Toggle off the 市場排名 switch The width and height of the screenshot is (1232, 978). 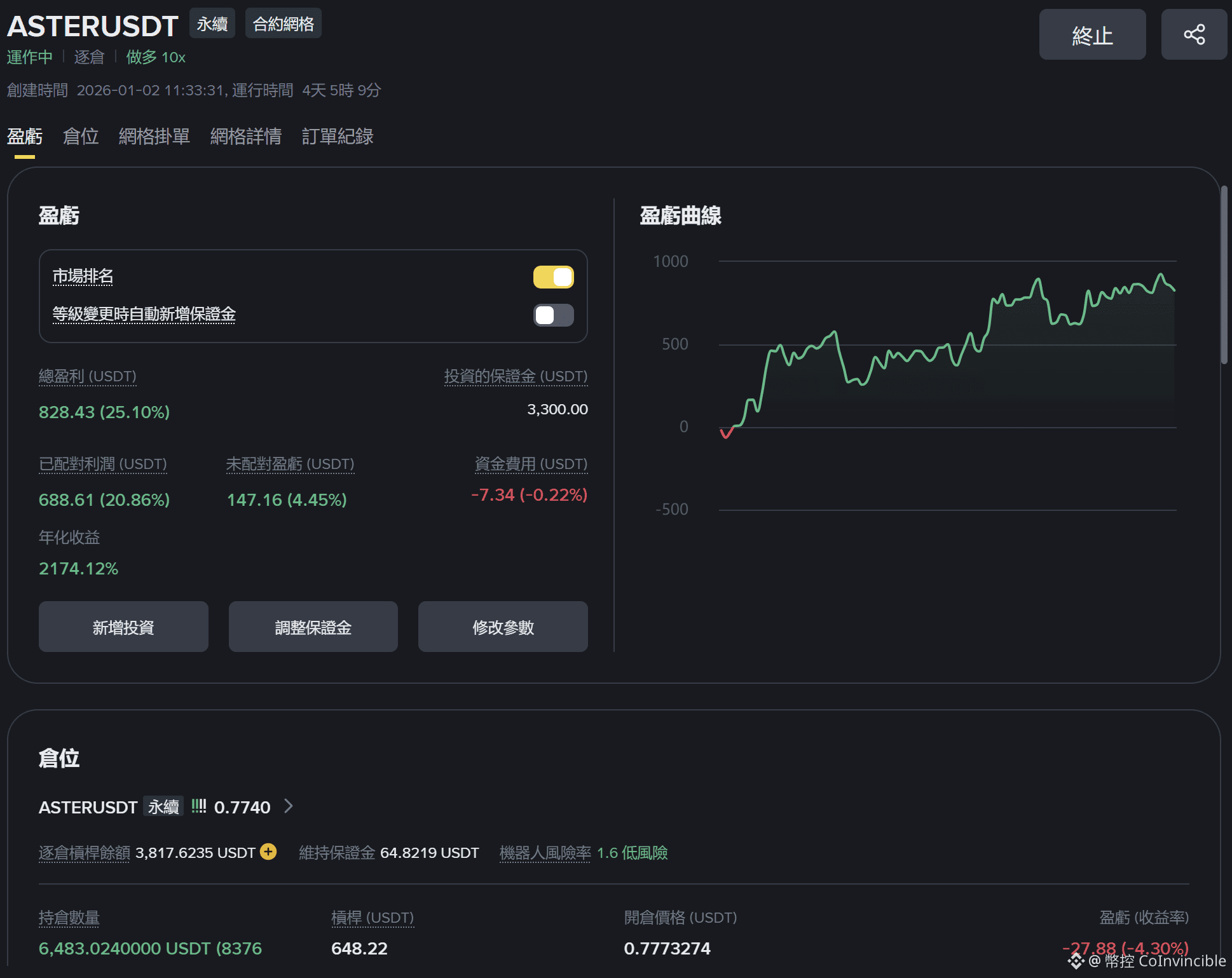553,277
